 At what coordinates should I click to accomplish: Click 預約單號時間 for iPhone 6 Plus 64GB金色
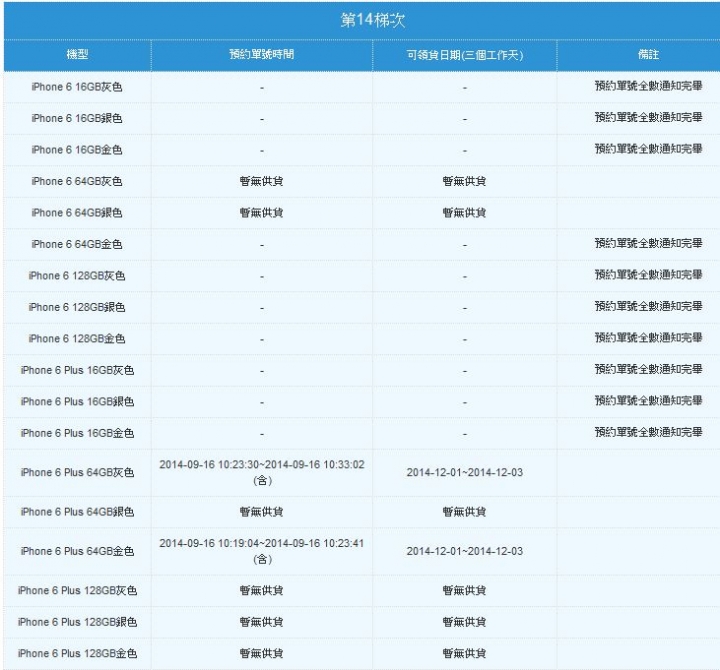[262, 551]
